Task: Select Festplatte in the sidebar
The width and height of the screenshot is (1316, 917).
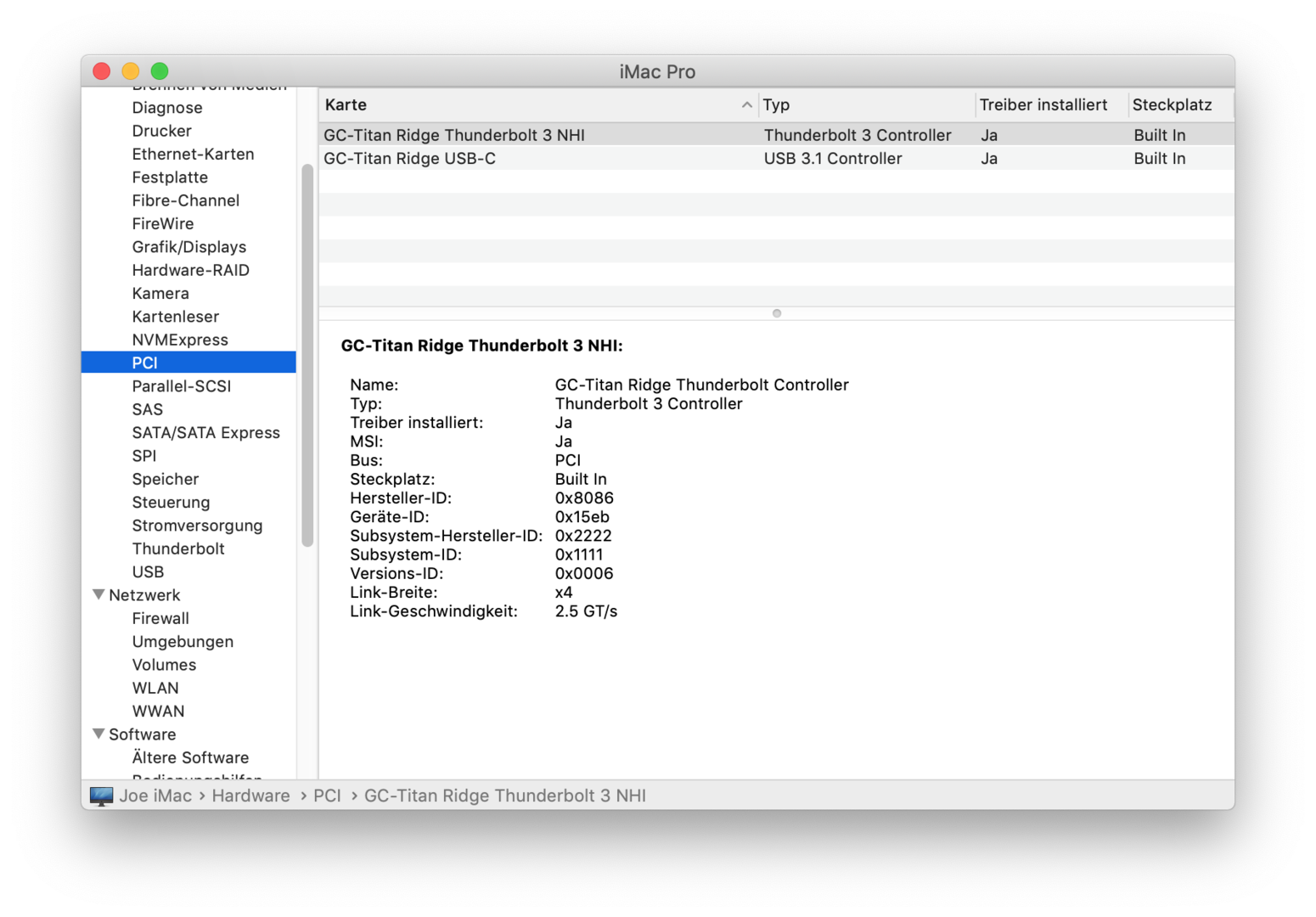Action: coord(170,177)
